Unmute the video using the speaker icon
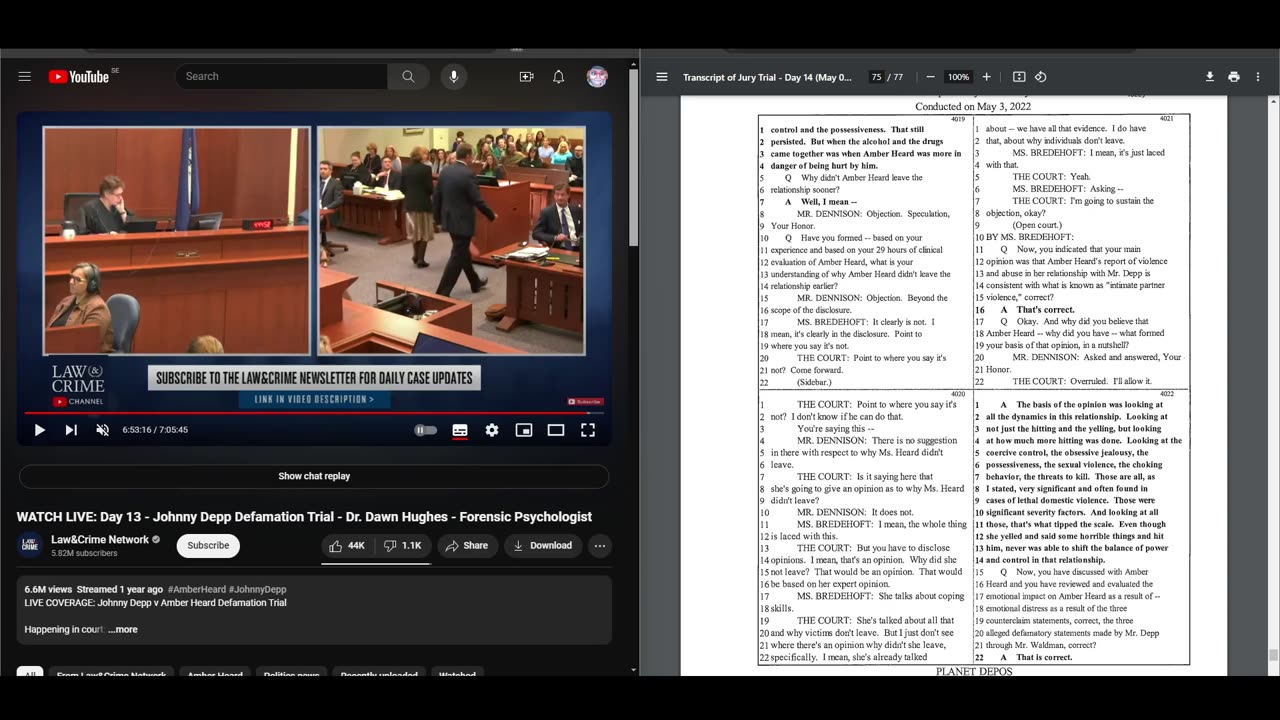1280x720 pixels. 102,430
